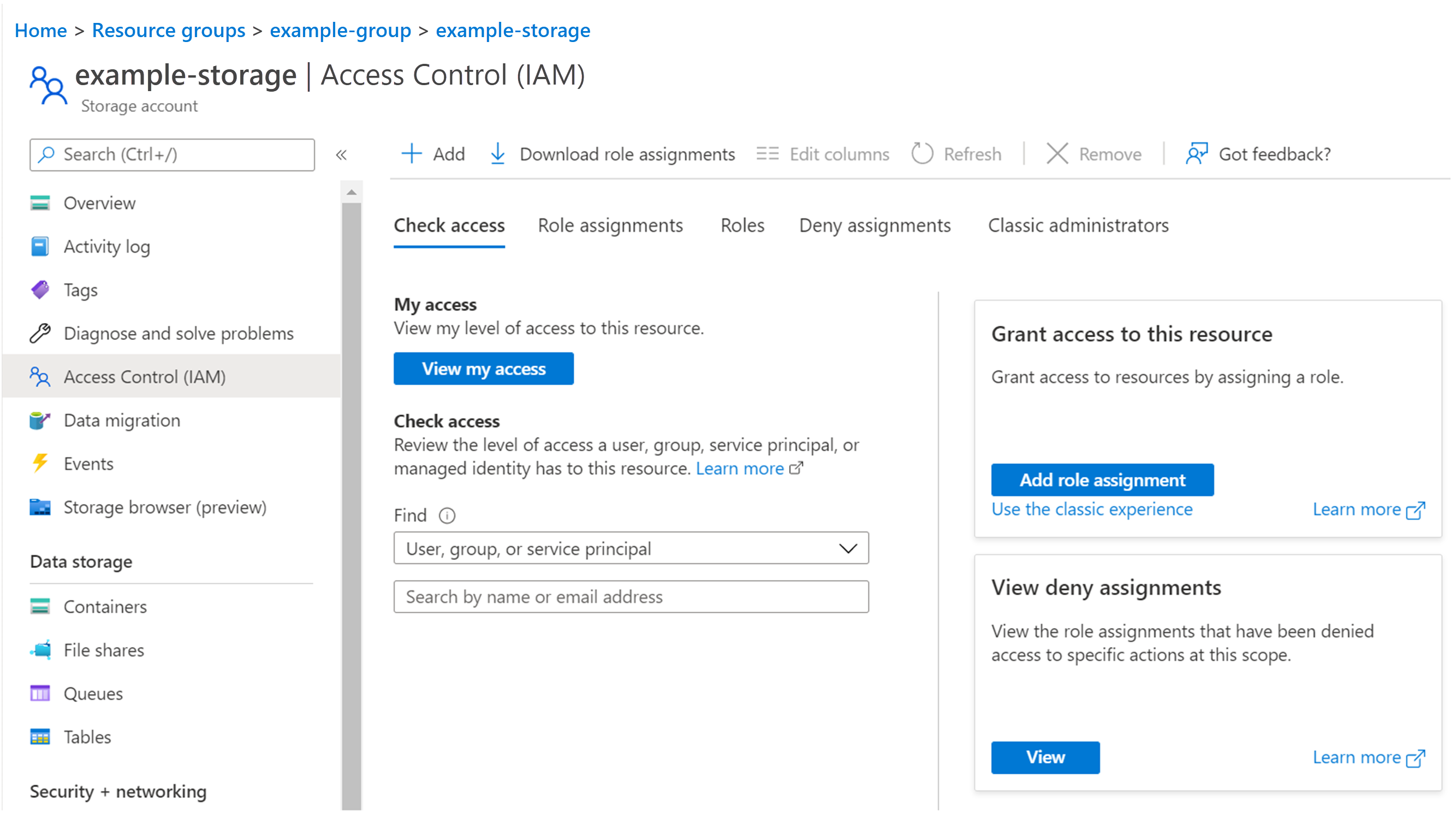
Task: Open the Deny assignments tab
Action: (x=875, y=225)
